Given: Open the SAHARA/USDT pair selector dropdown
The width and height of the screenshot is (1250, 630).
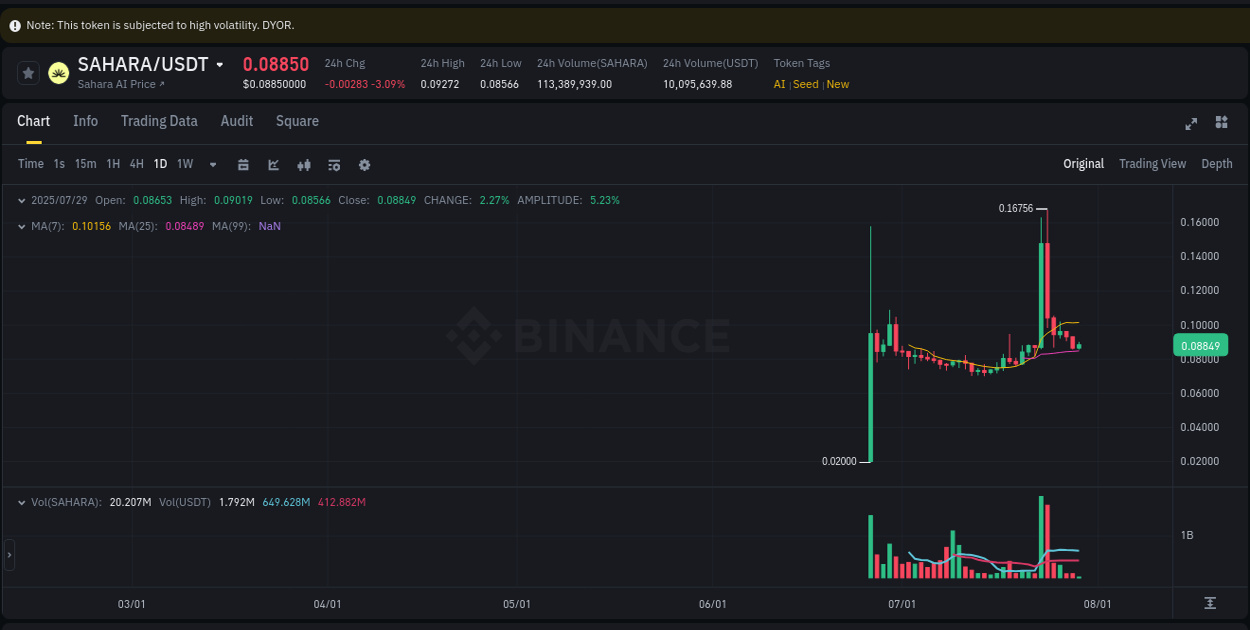Looking at the screenshot, I should coord(220,63).
